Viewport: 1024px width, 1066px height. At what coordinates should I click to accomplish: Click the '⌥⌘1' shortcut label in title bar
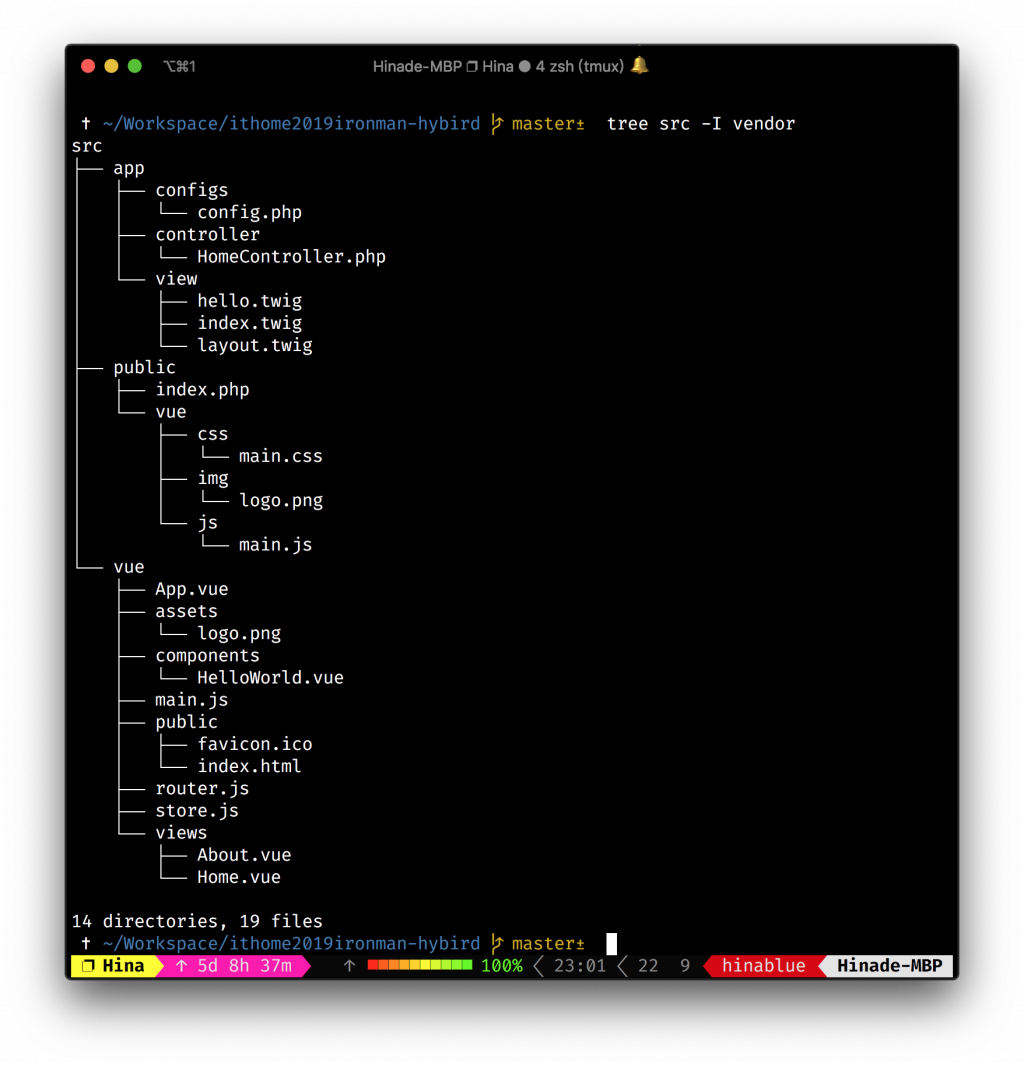180,67
